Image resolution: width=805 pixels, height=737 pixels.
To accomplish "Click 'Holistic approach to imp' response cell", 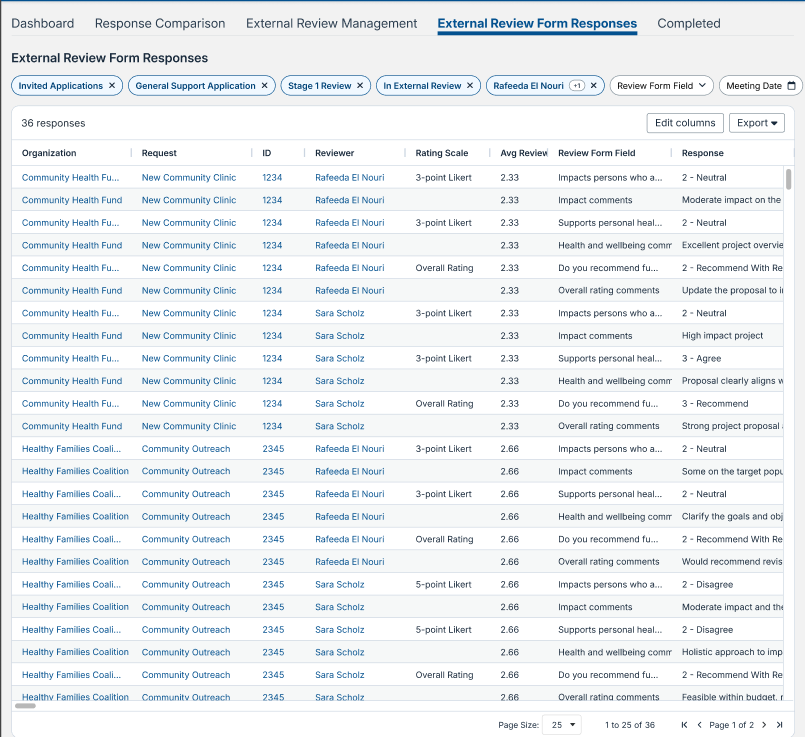I will pos(732,652).
